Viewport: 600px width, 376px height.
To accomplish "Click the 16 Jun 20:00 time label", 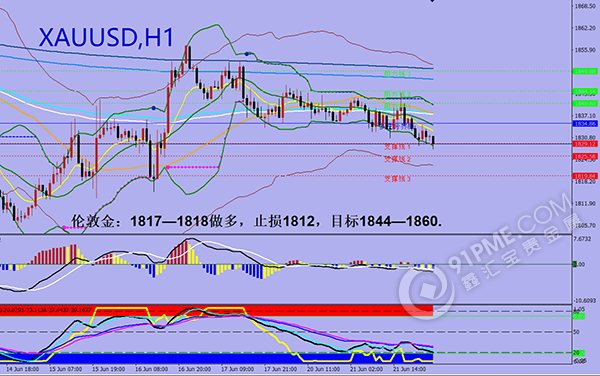I will (x=194, y=369).
